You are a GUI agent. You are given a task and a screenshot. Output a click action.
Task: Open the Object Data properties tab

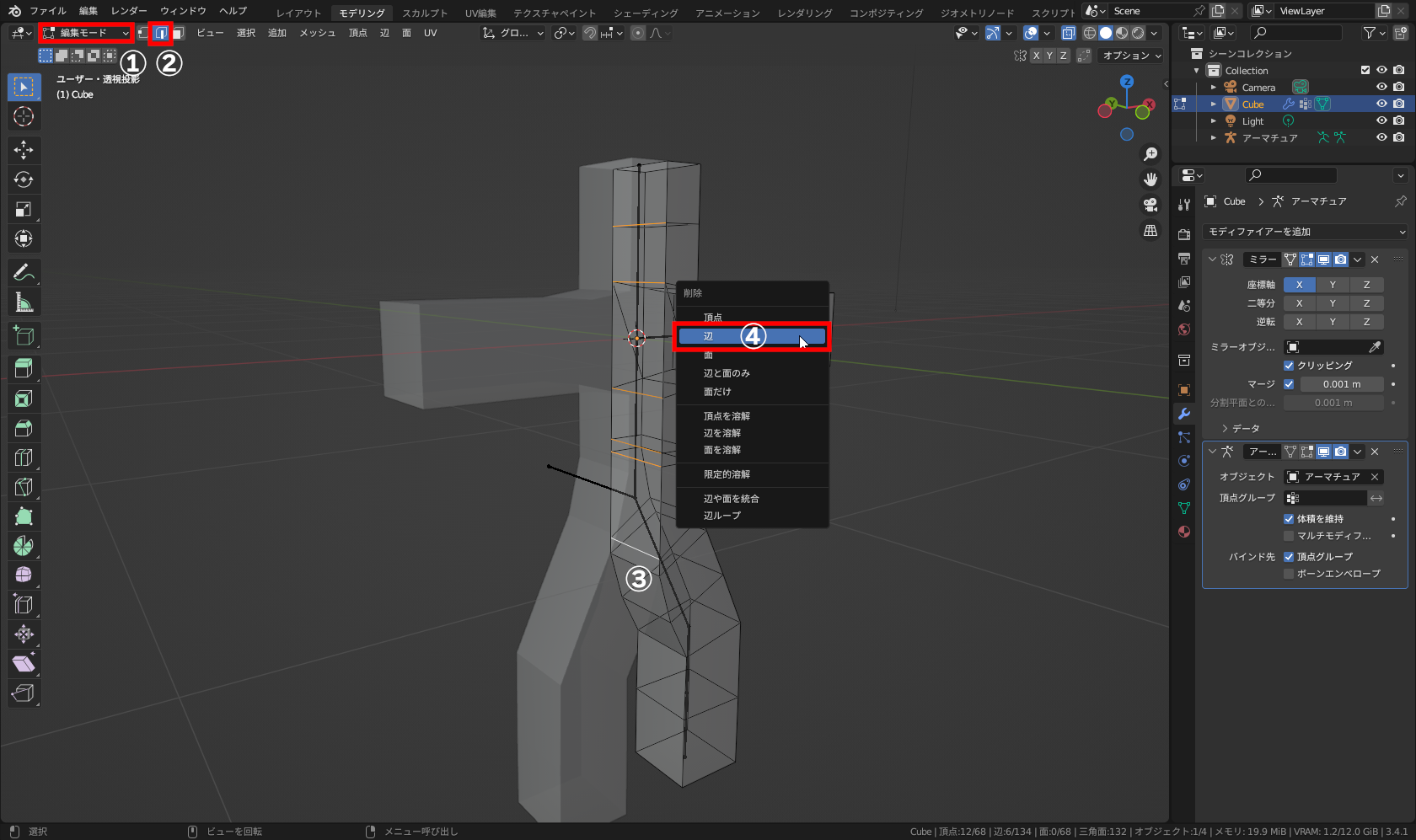coord(1184,508)
